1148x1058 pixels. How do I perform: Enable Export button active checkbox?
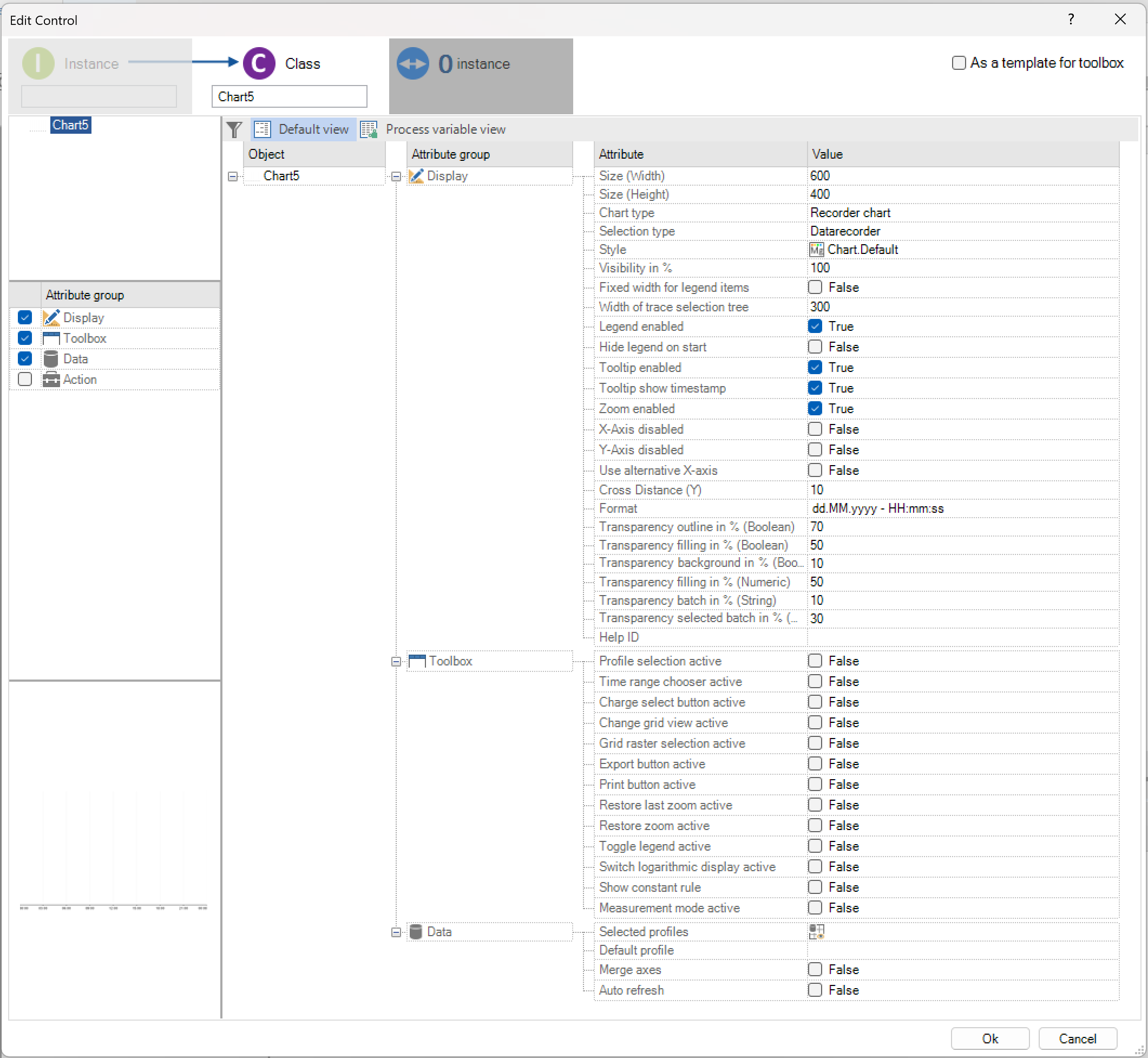[x=815, y=764]
